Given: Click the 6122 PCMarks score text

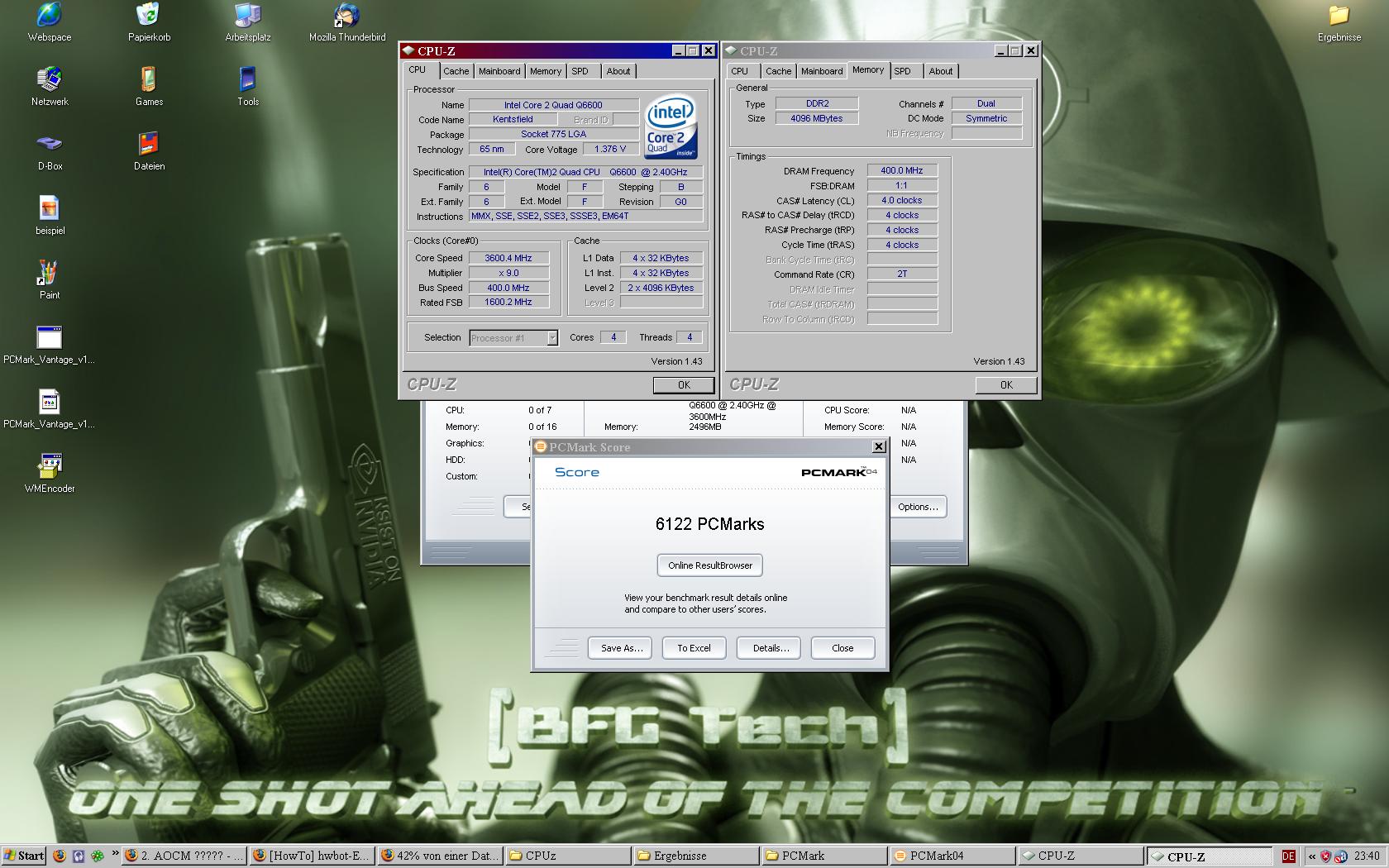Looking at the screenshot, I should click(x=709, y=524).
